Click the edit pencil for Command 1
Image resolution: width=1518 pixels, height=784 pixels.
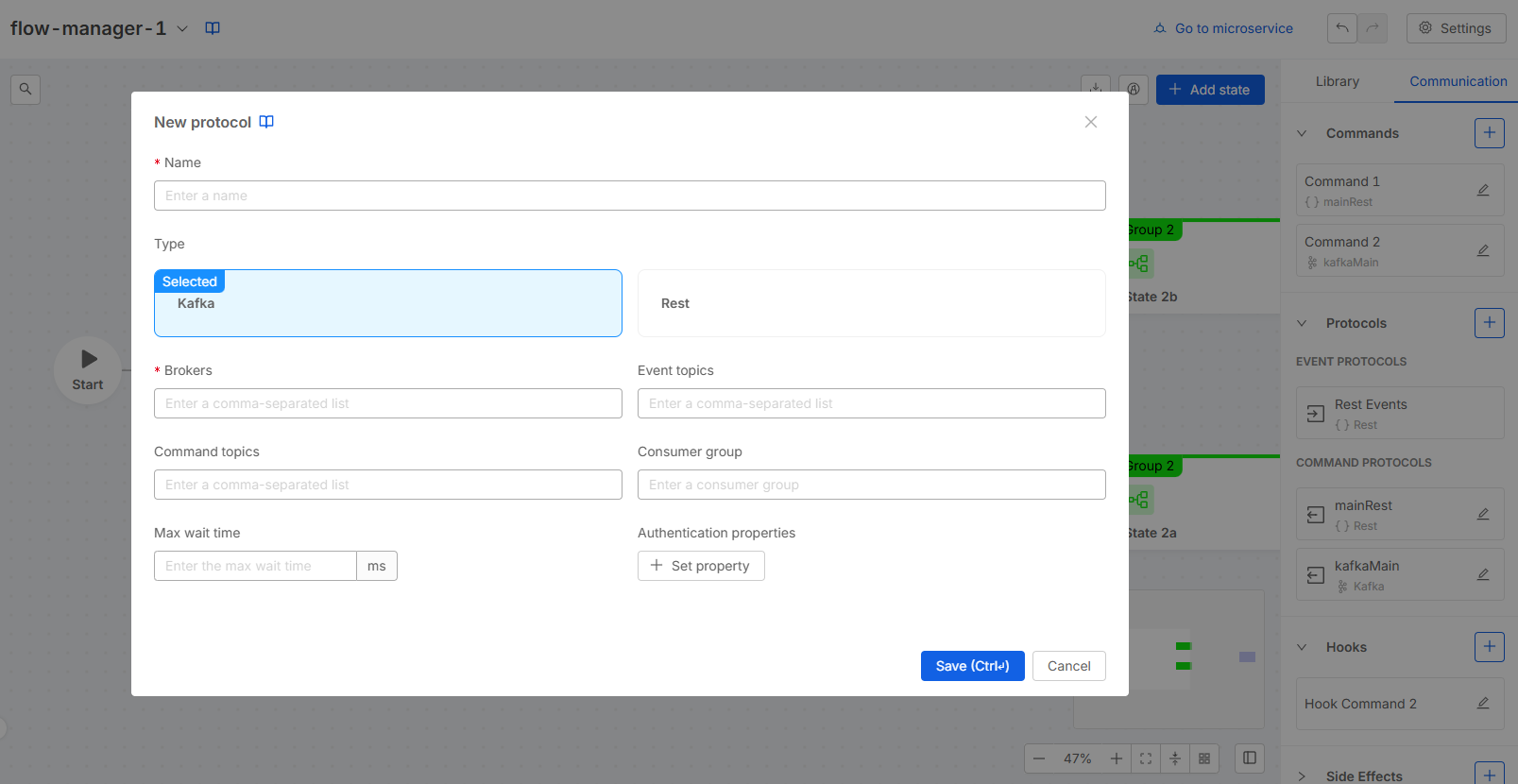click(1483, 190)
